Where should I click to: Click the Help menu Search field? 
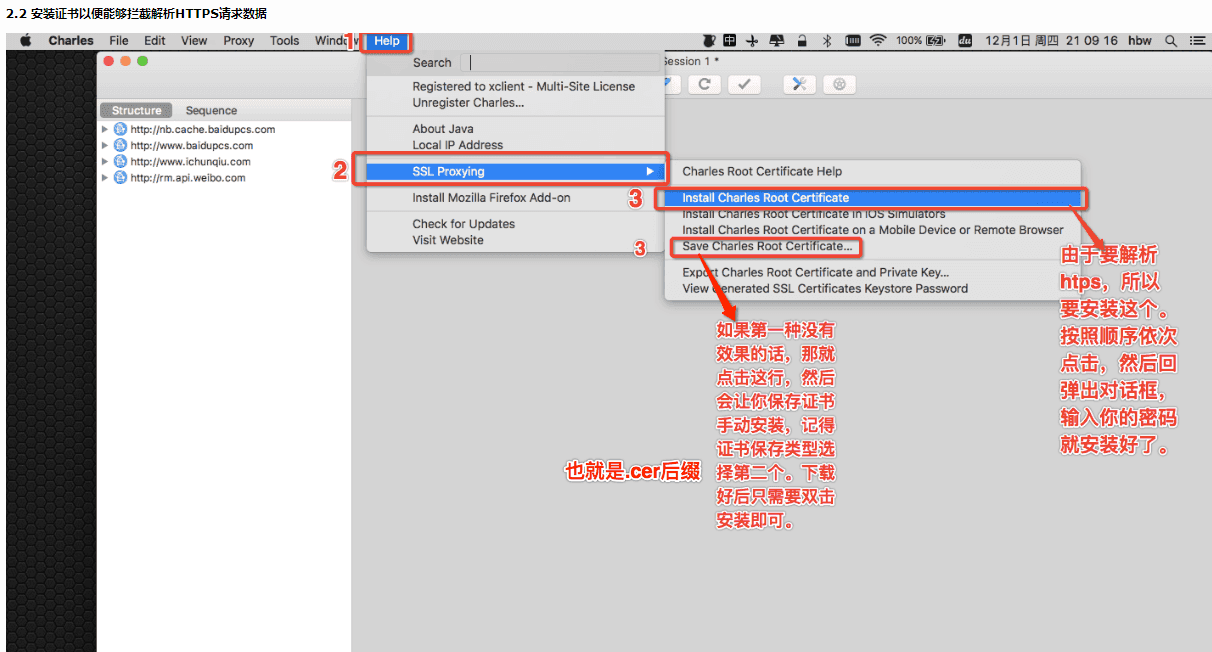click(562, 62)
